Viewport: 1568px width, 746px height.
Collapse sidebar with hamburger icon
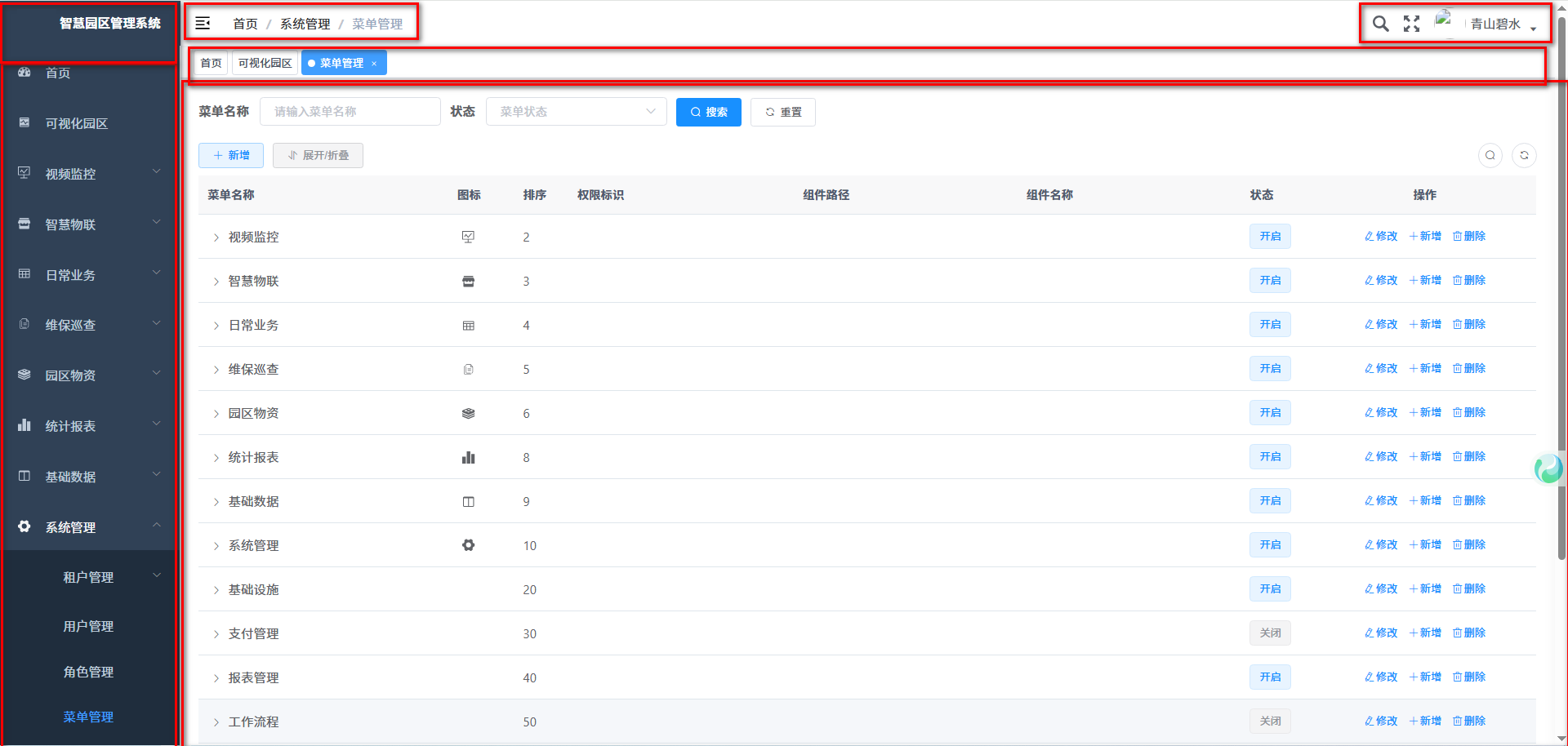click(x=203, y=24)
